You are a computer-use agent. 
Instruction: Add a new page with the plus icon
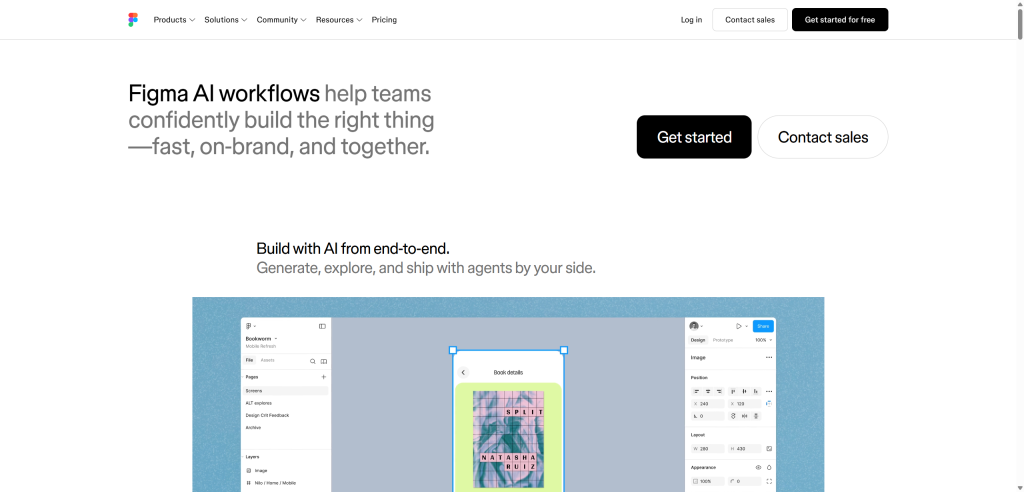(x=323, y=377)
